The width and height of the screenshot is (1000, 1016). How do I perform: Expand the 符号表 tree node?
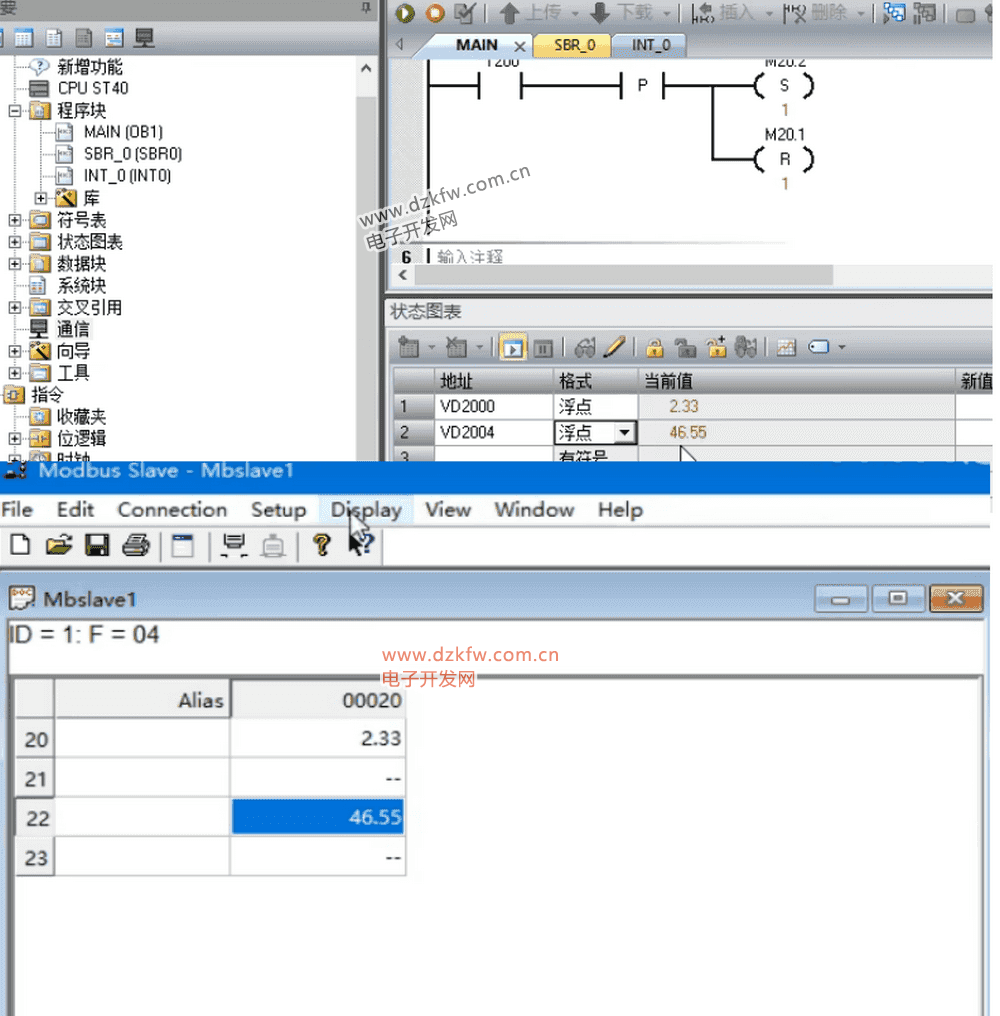tap(14, 220)
